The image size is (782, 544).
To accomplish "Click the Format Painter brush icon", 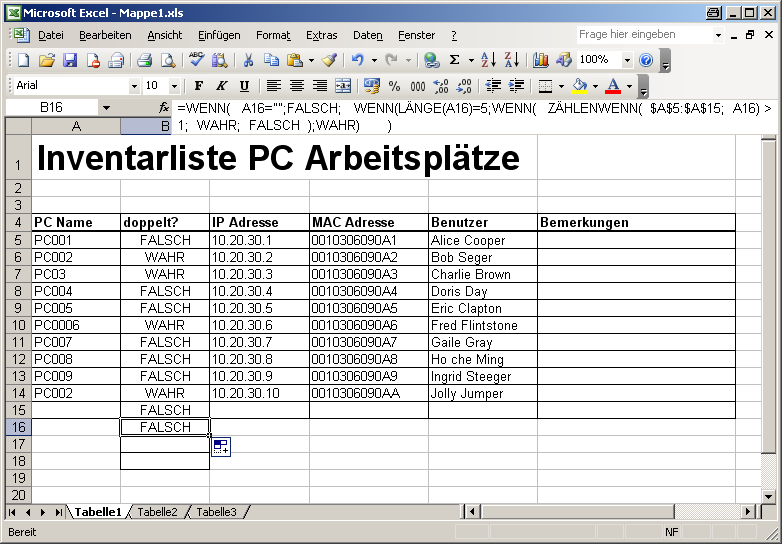I will coord(329,60).
